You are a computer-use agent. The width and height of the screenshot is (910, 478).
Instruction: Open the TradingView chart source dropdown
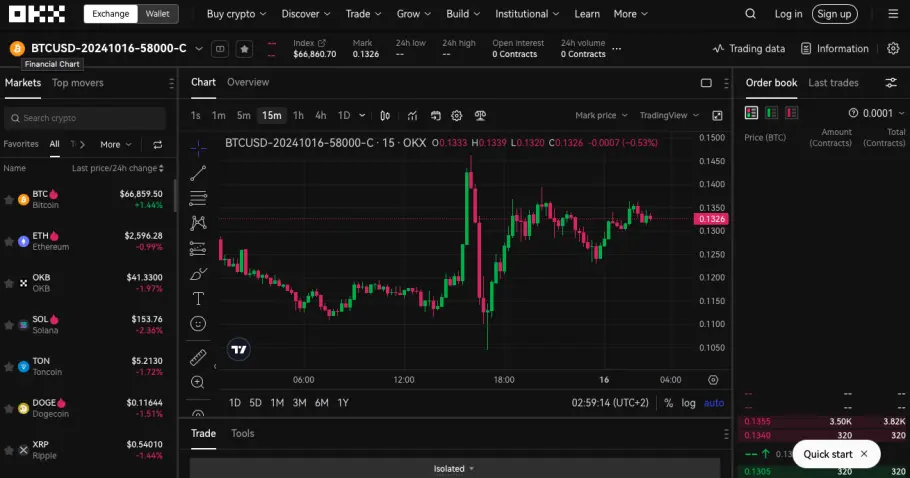669,115
